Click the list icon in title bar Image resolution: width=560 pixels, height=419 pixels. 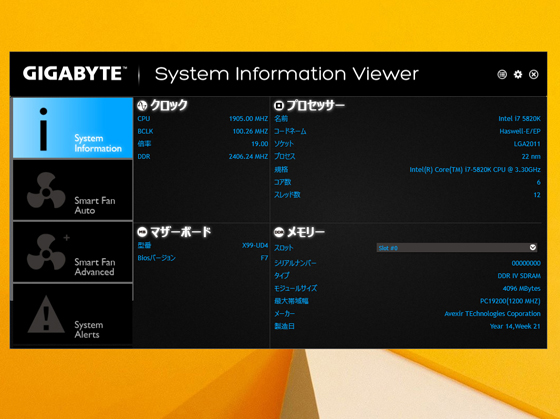[x=502, y=74]
